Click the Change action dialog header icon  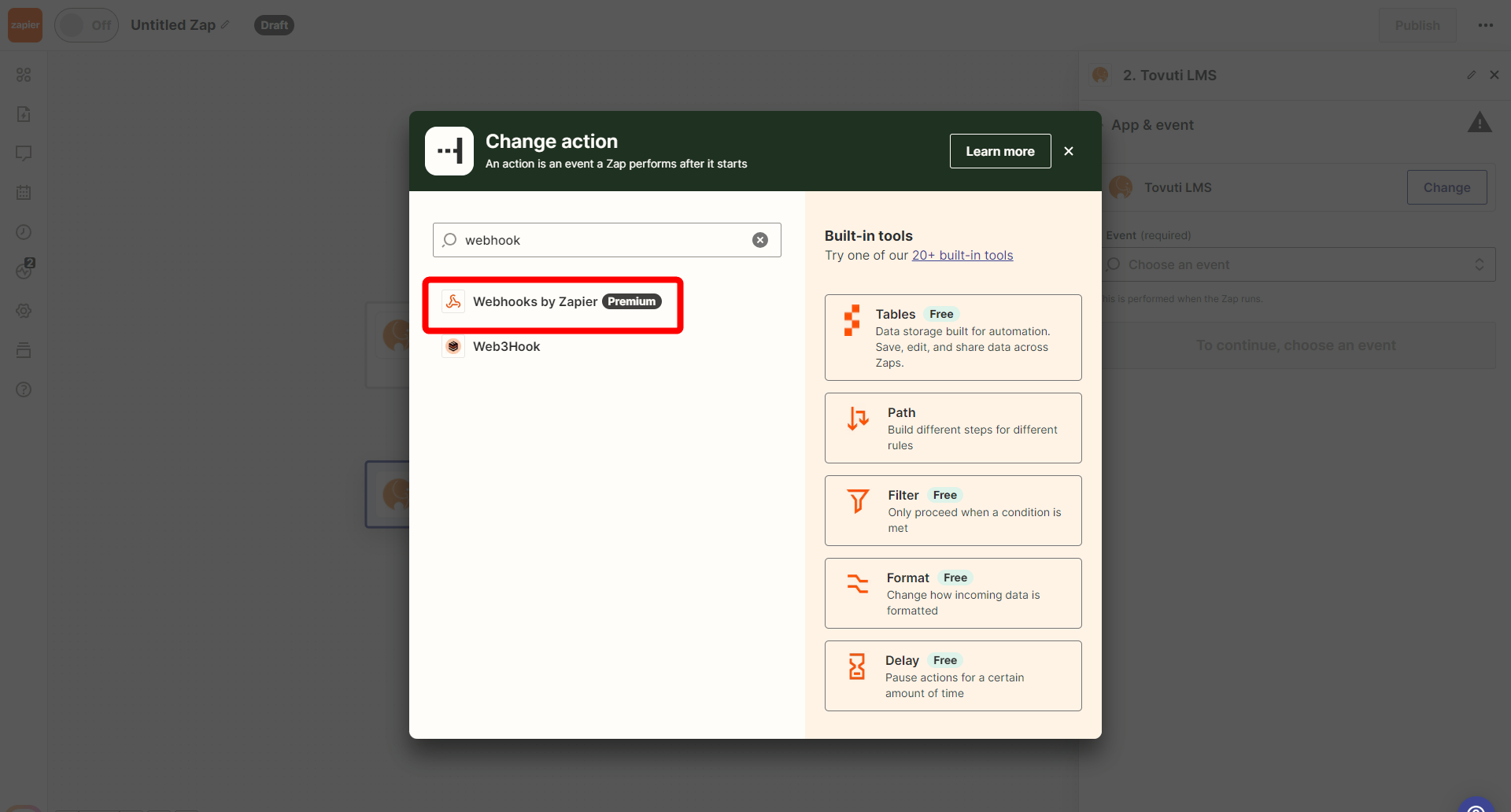[449, 151]
